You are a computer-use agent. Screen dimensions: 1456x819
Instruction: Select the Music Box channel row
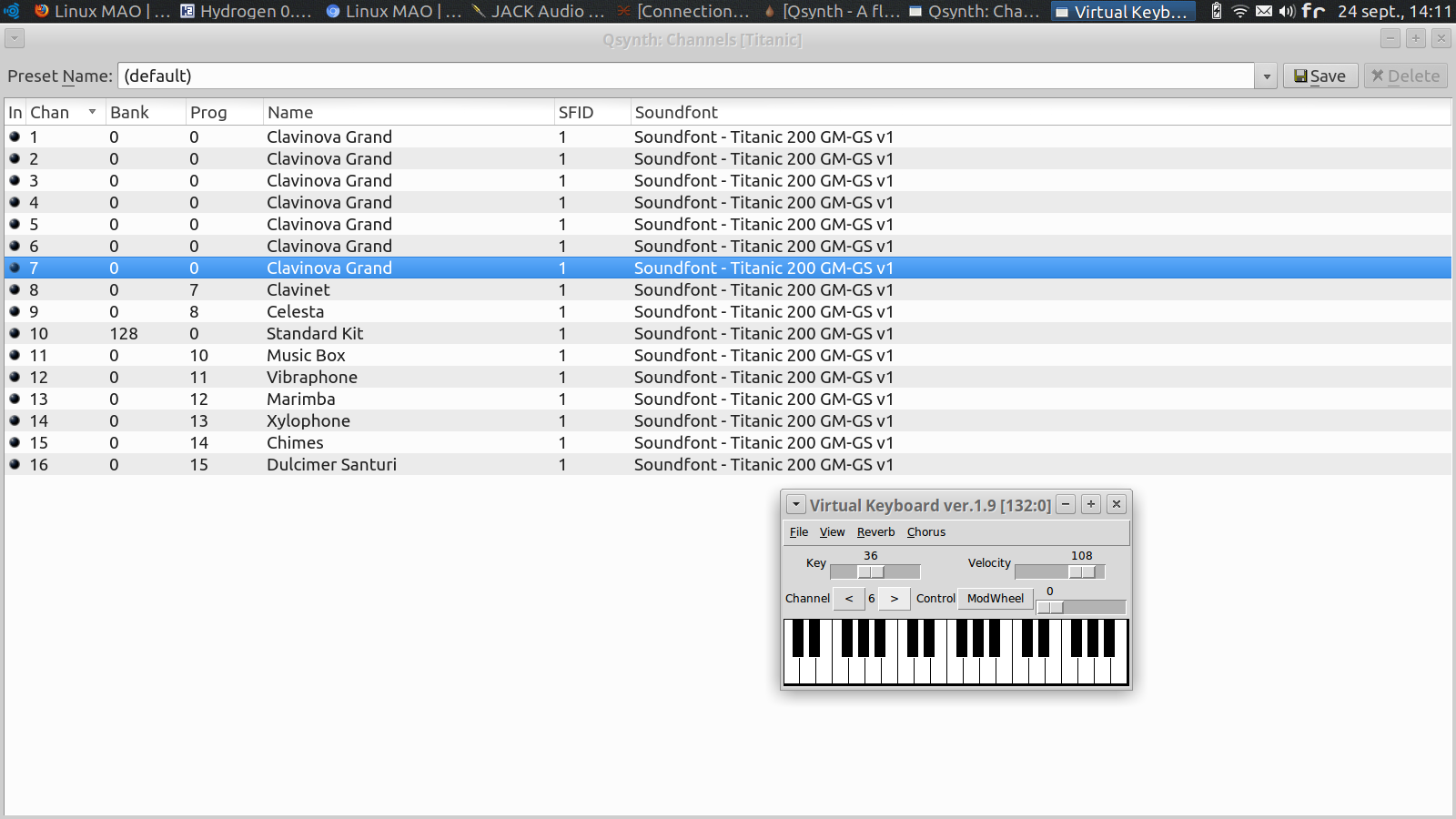(727, 355)
